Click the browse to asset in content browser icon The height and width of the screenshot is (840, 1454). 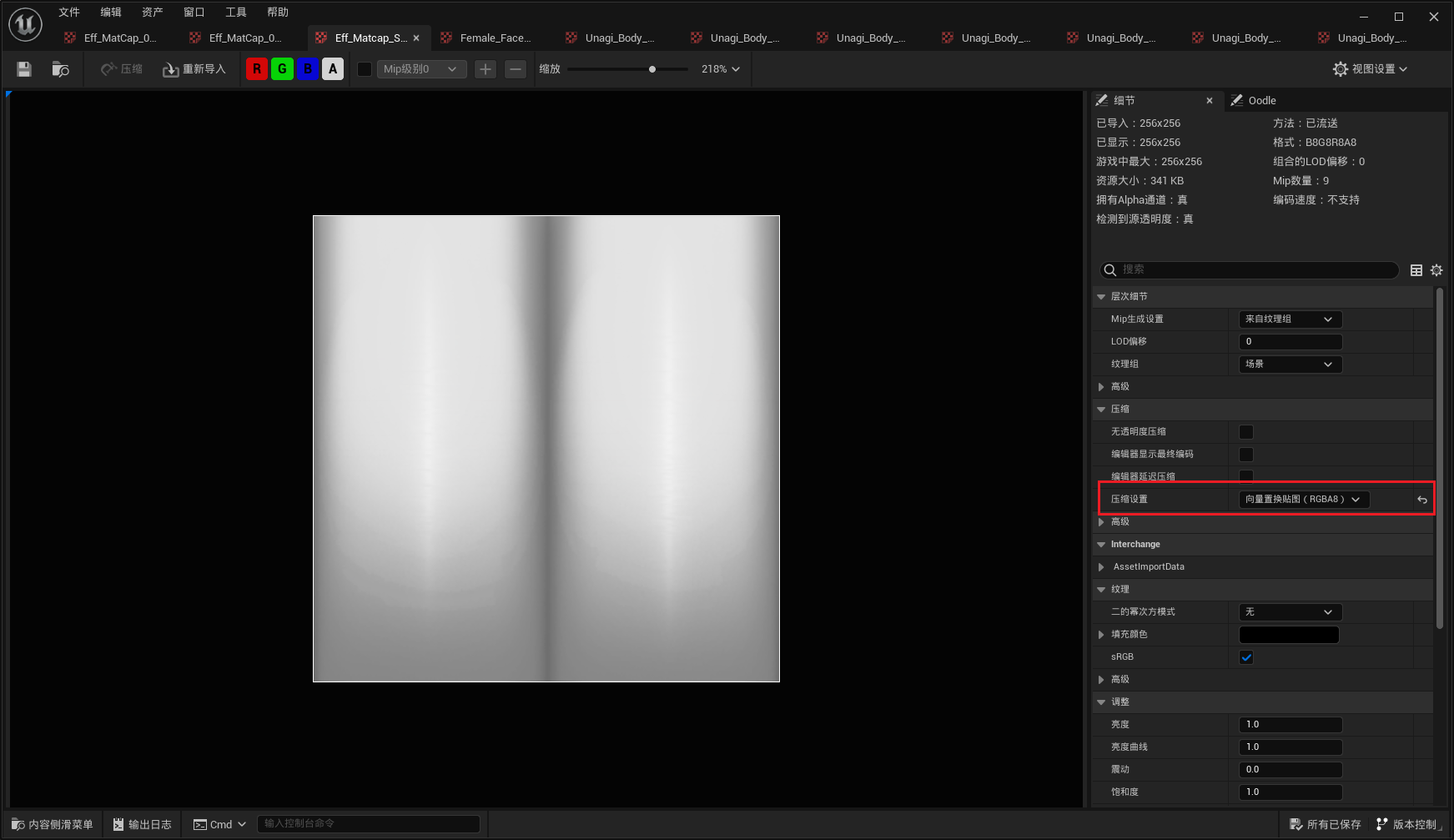tap(60, 69)
